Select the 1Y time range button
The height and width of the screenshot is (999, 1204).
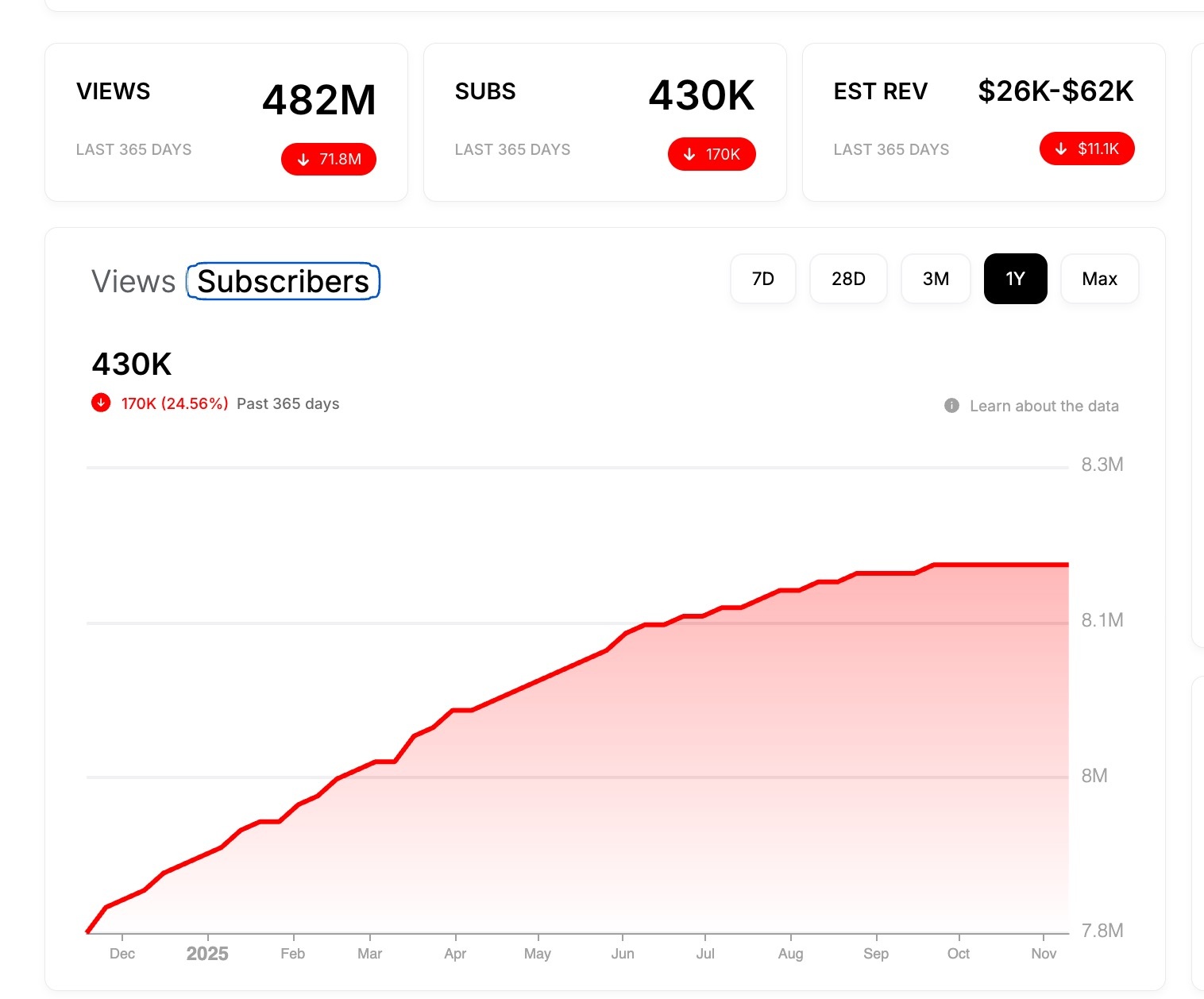pyautogui.click(x=1015, y=279)
